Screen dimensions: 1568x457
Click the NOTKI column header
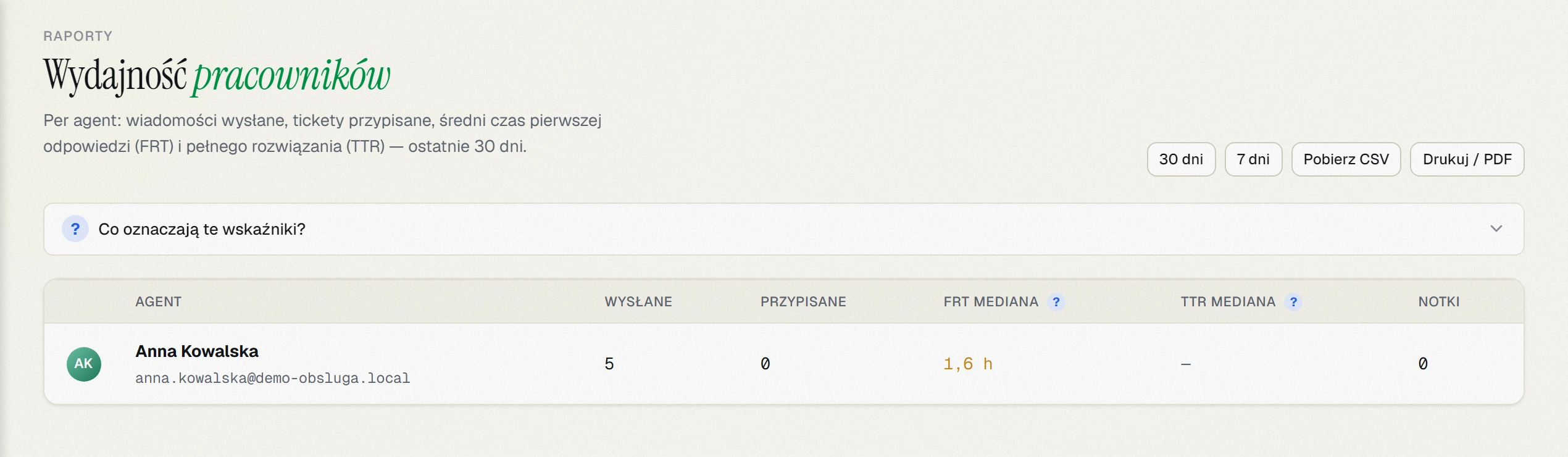tap(1439, 302)
